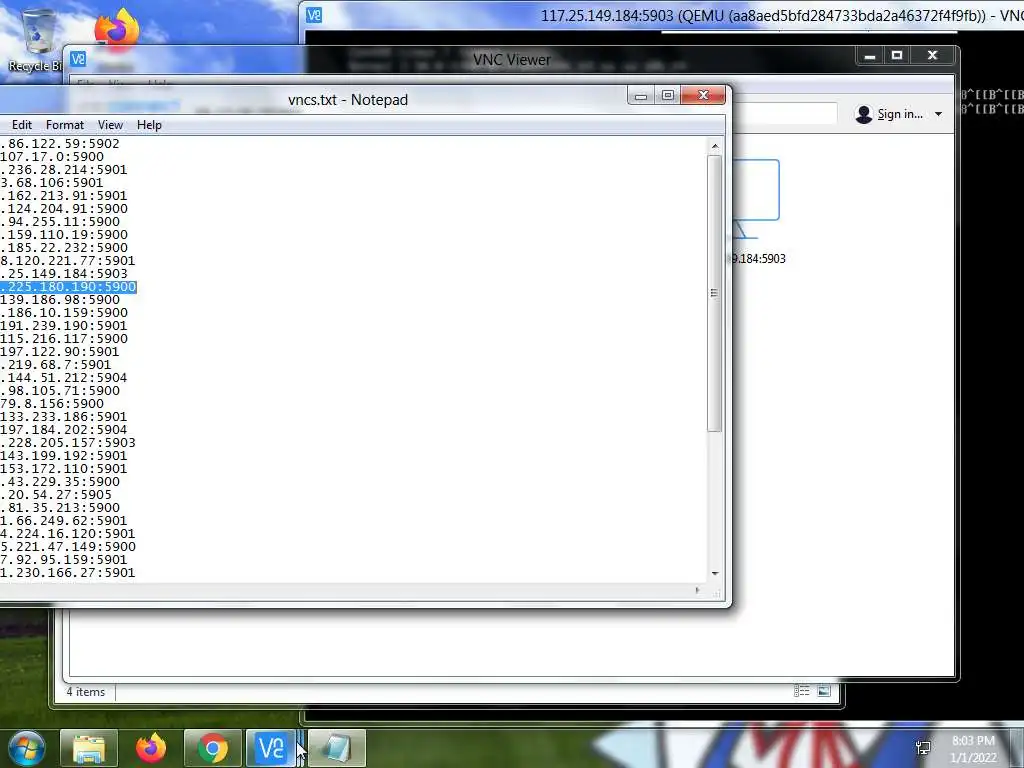
Task: Click the highlighted line .225.180.190:5900
Action: pyautogui.click(x=68, y=287)
